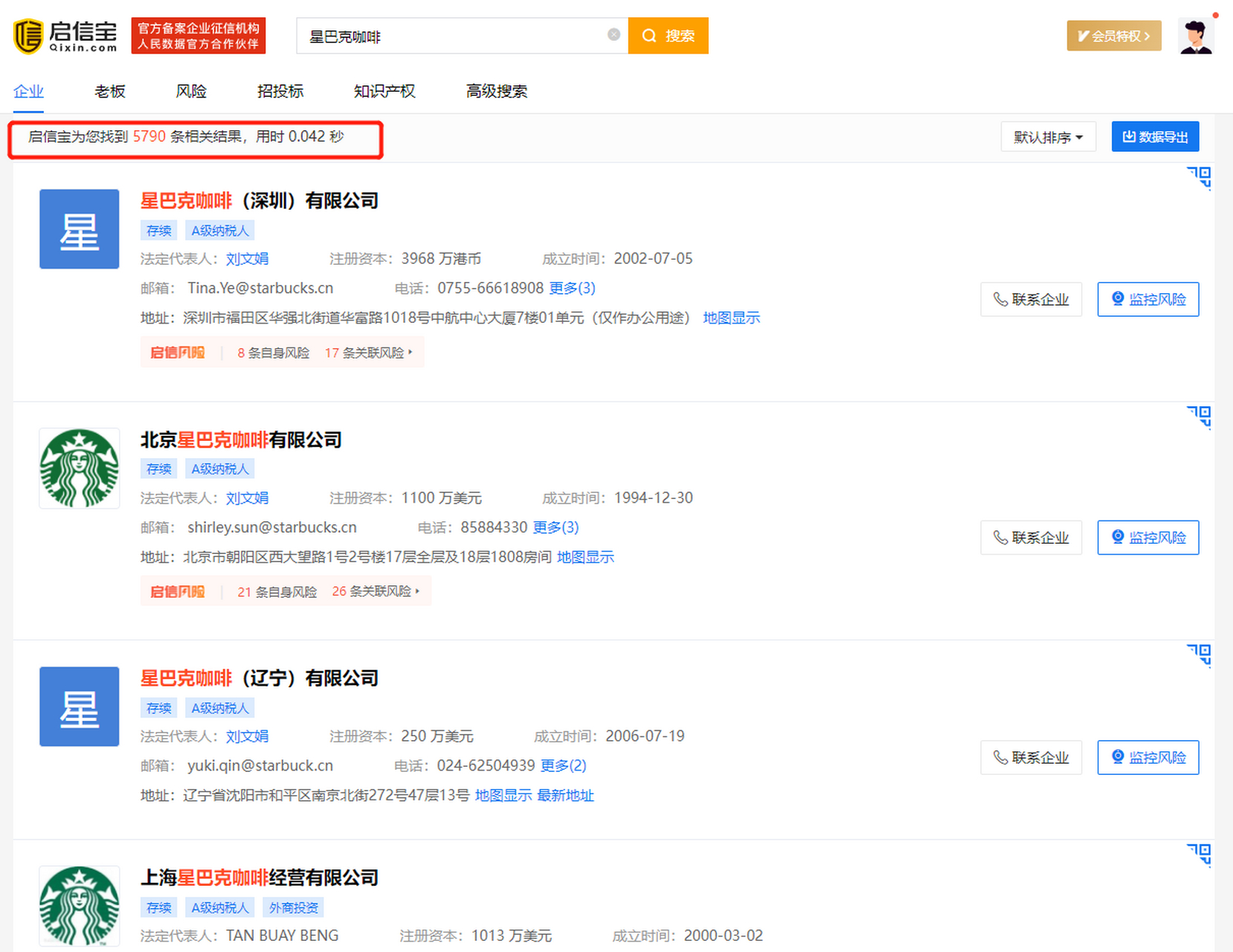Click 联系企业 for the Liaoning company
The height and width of the screenshot is (952, 1233).
(1031, 757)
